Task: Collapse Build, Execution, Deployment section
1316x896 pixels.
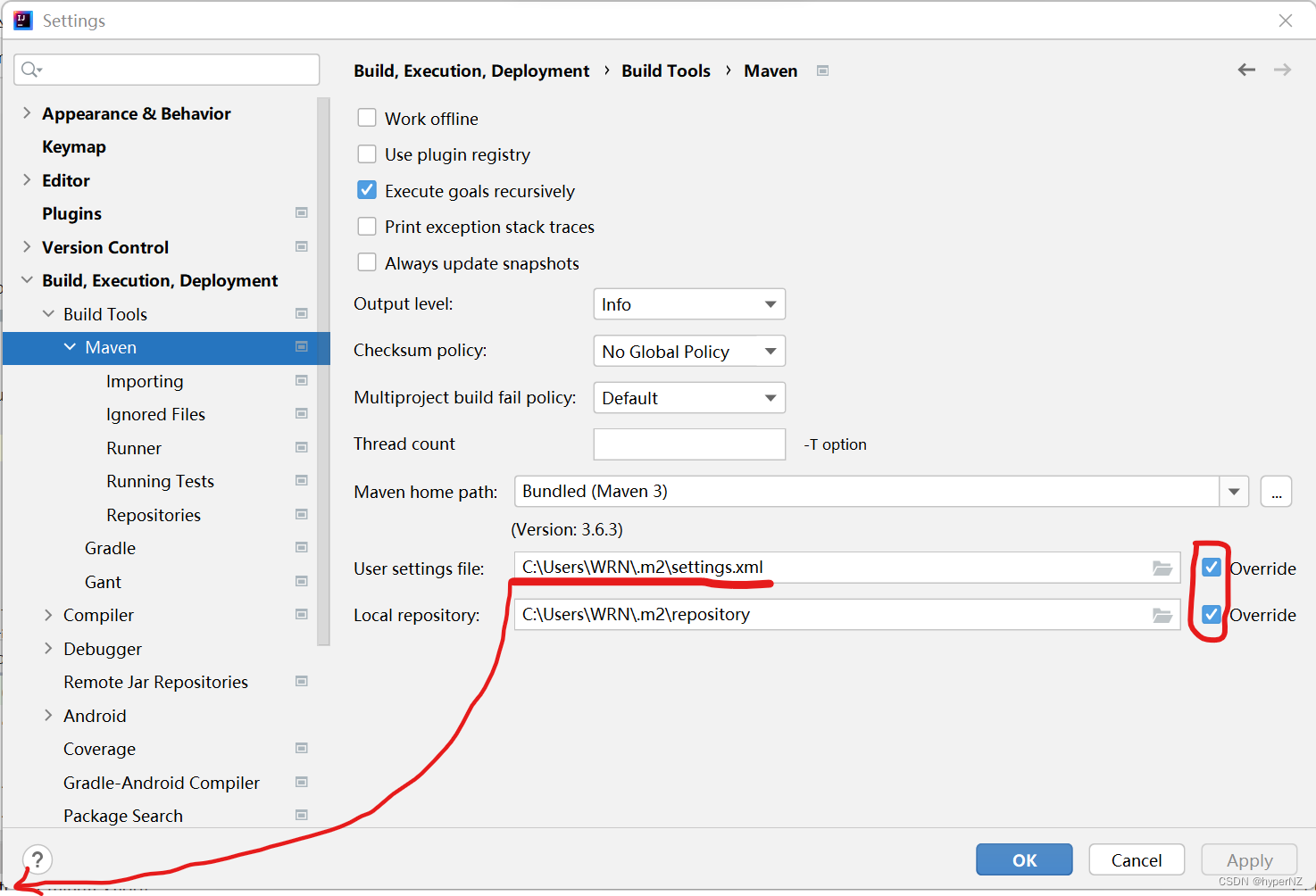Action: (x=27, y=280)
